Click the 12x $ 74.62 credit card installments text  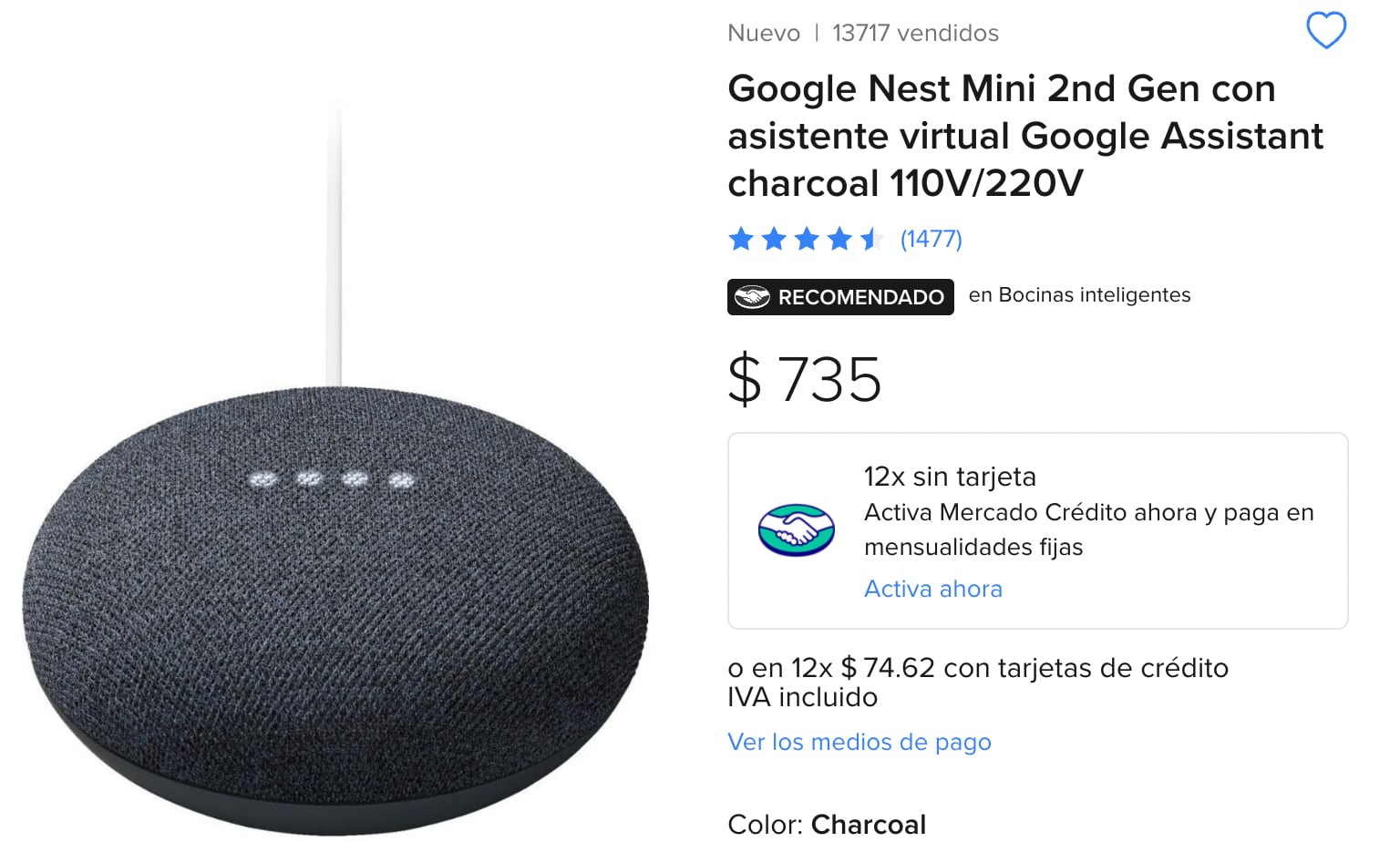(978, 668)
